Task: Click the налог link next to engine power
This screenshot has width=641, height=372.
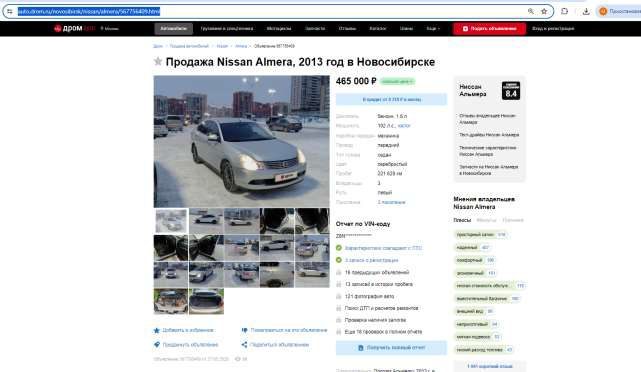Action: coord(404,126)
